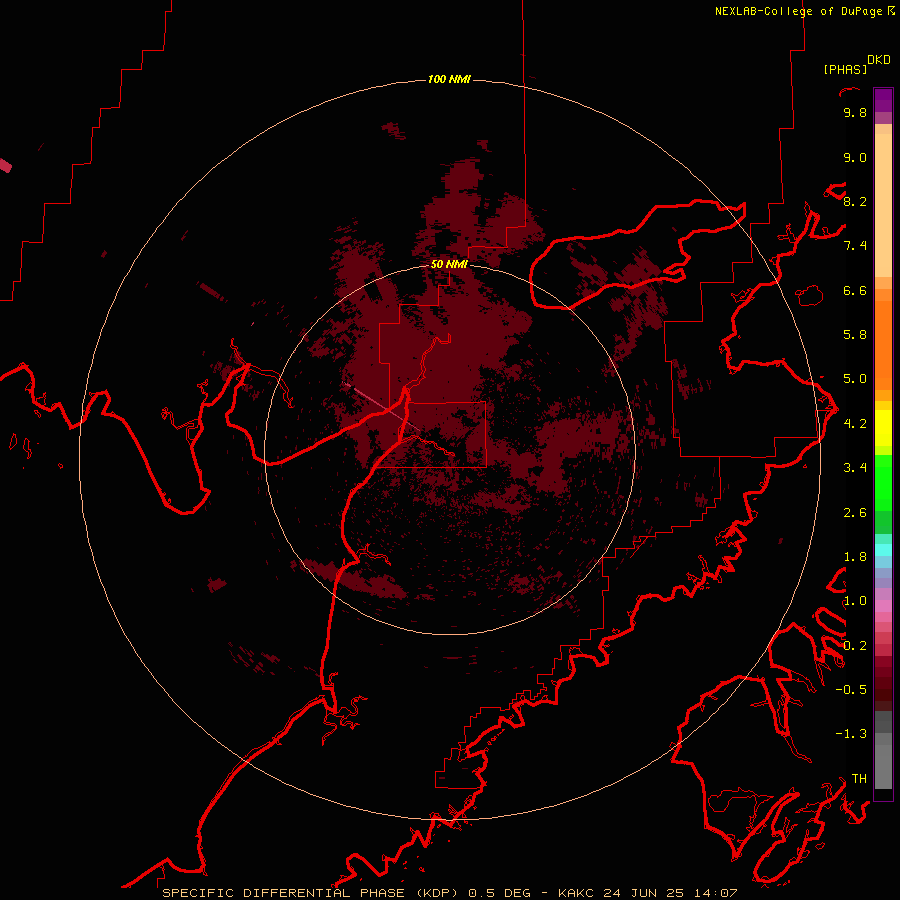900x900 pixels.
Task: Click the 9.8 value on the scale
Action: click(855, 112)
